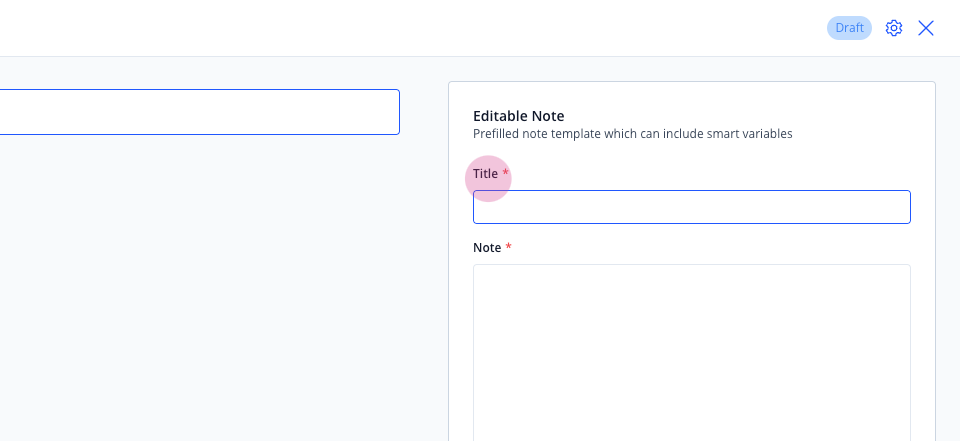Image resolution: width=960 pixels, height=441 pixels.
Task: Click the Draft status badge
Action: (849, 28)
